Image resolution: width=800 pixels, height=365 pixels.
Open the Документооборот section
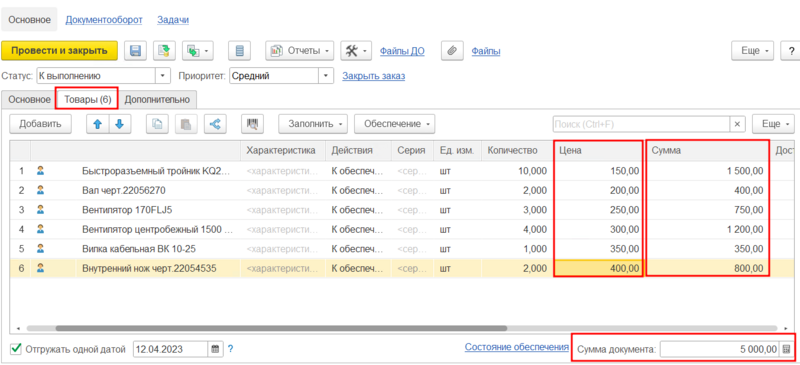(x=104, y=20)
